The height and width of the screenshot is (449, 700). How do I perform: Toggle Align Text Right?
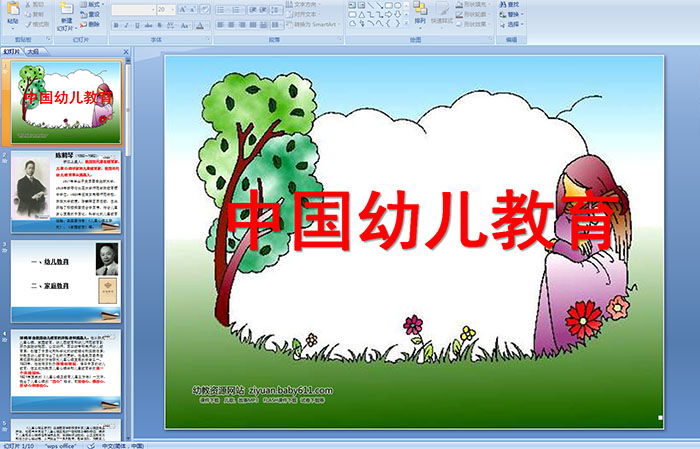(242, 25)
